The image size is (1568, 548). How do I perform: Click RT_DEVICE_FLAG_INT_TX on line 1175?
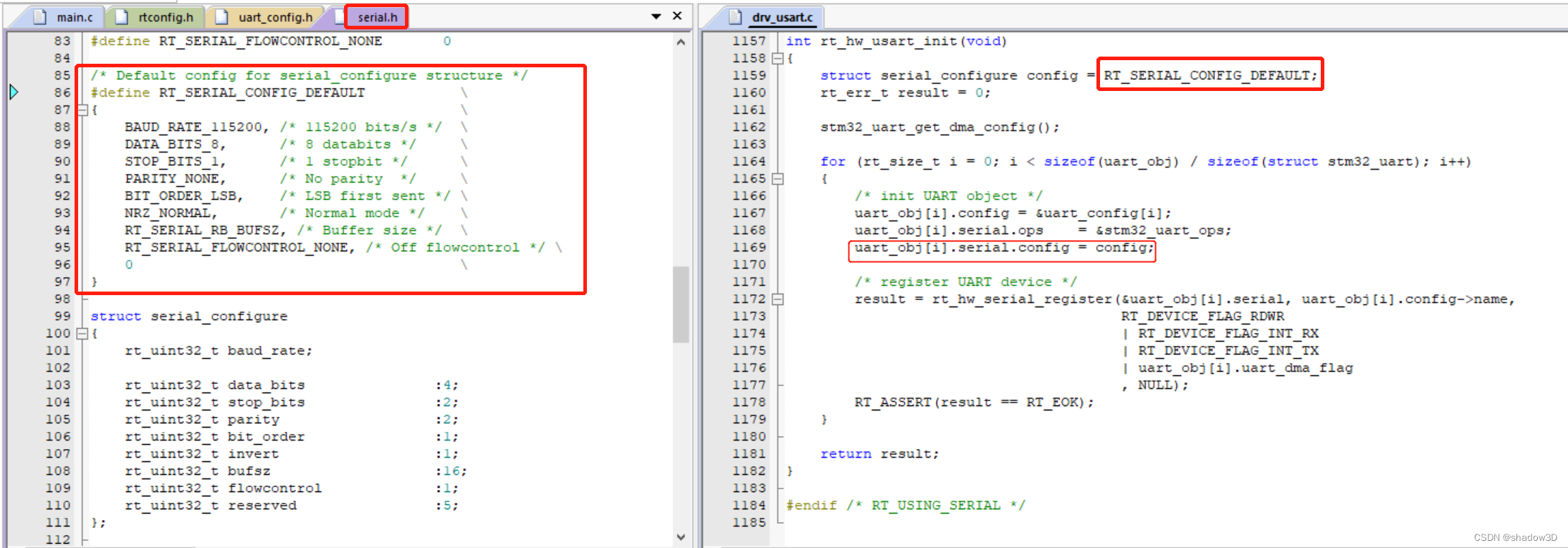(1228, 350)
